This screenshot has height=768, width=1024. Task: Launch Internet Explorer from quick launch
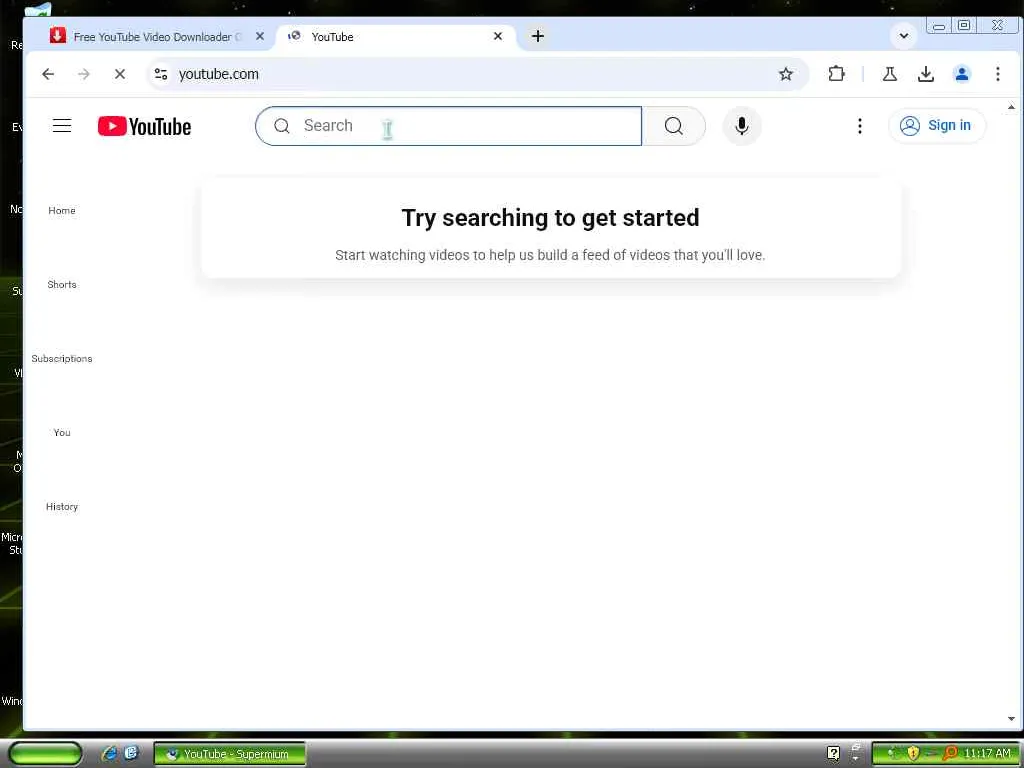click(x=110, y=754)
